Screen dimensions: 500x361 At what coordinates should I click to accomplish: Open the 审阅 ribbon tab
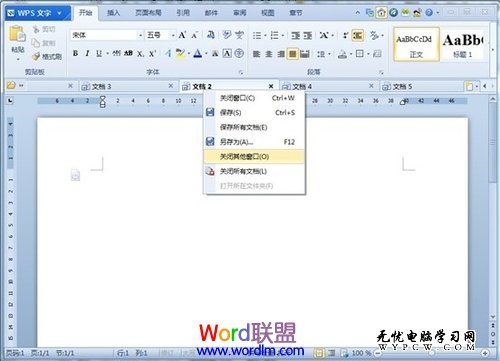pos(239,13)
